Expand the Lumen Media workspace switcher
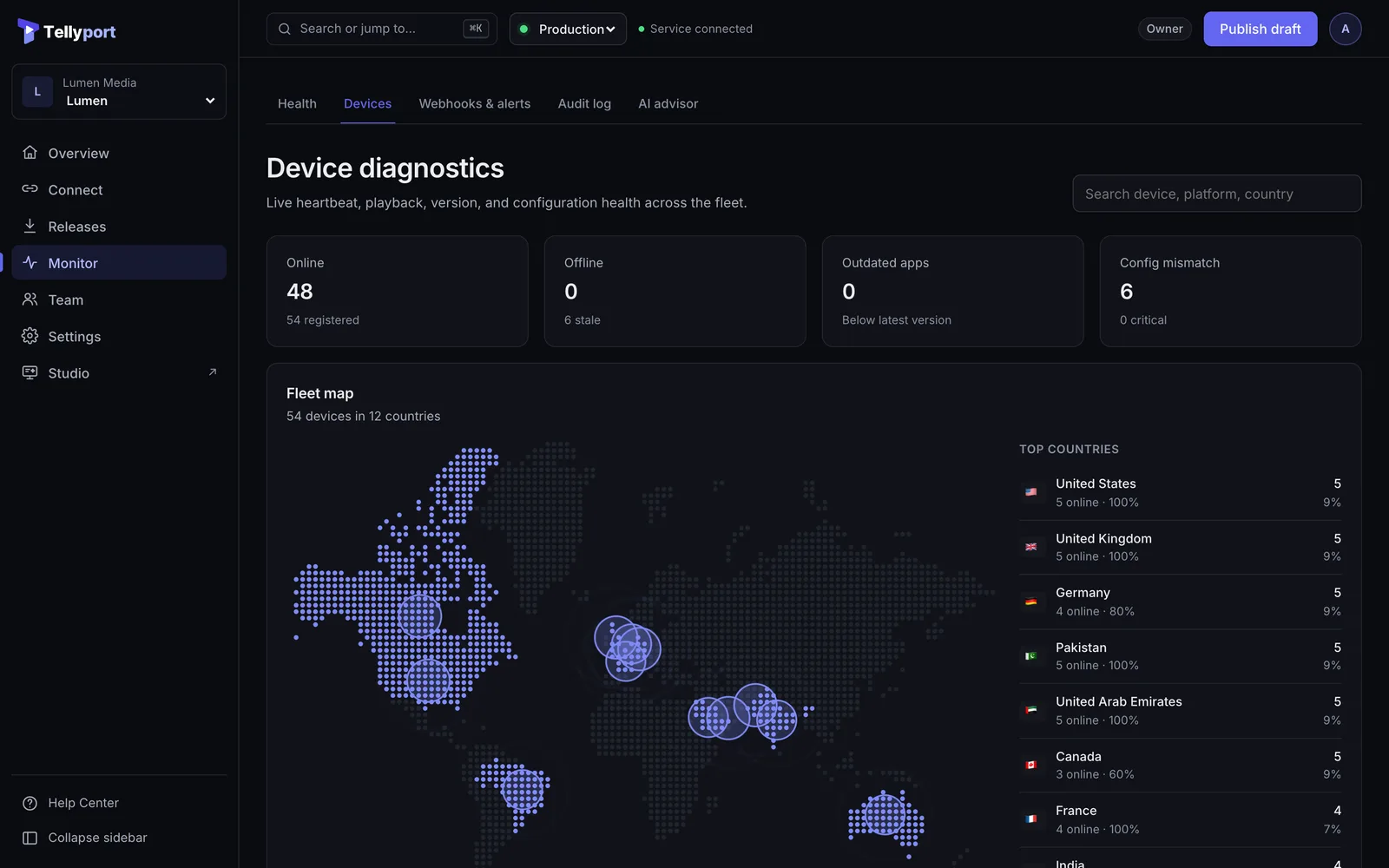Image resolution: width=1389 pixels, height=868 pixels. click(x=119, y=91)
